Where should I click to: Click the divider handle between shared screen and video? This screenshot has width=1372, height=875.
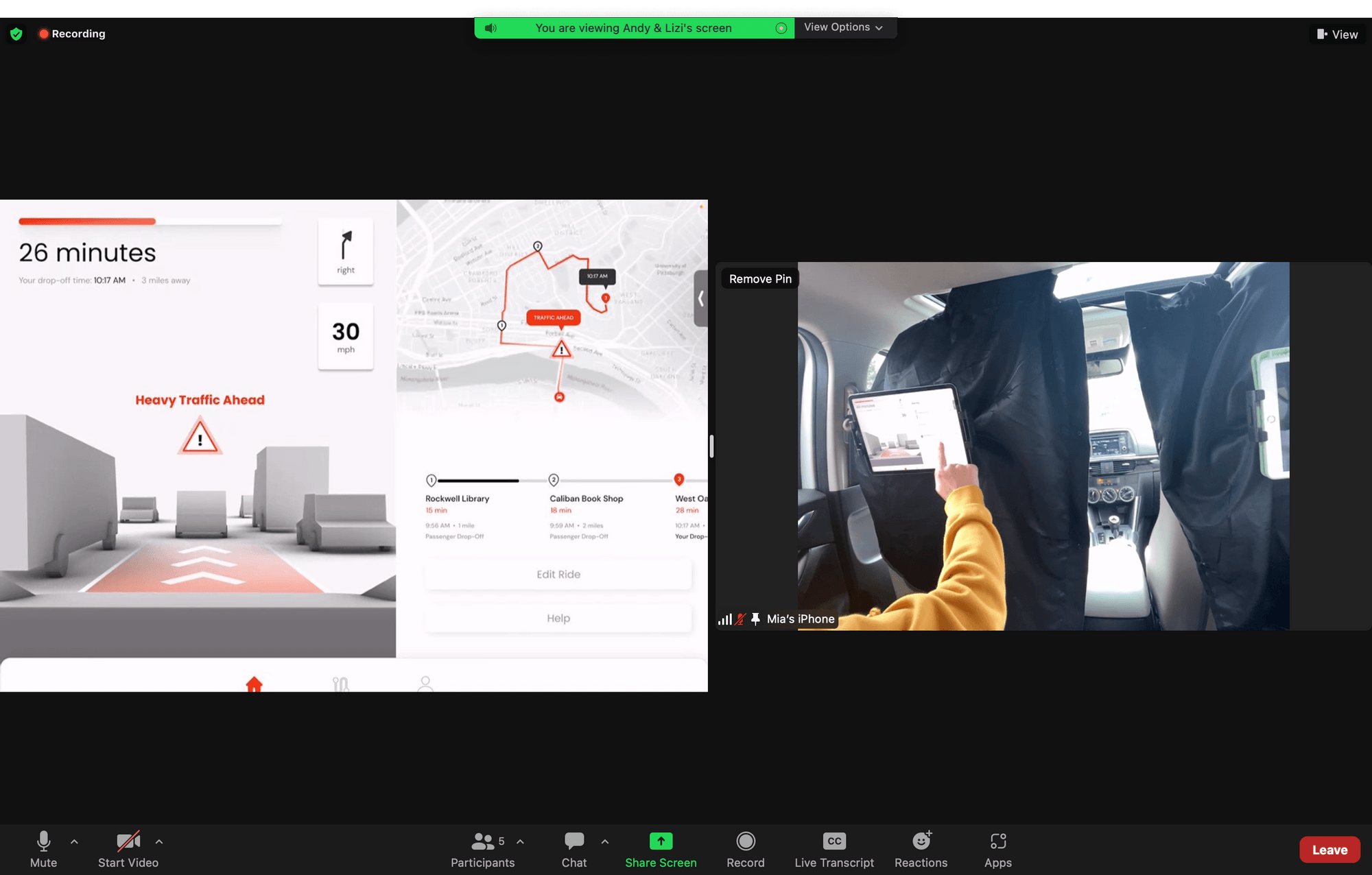711,446
